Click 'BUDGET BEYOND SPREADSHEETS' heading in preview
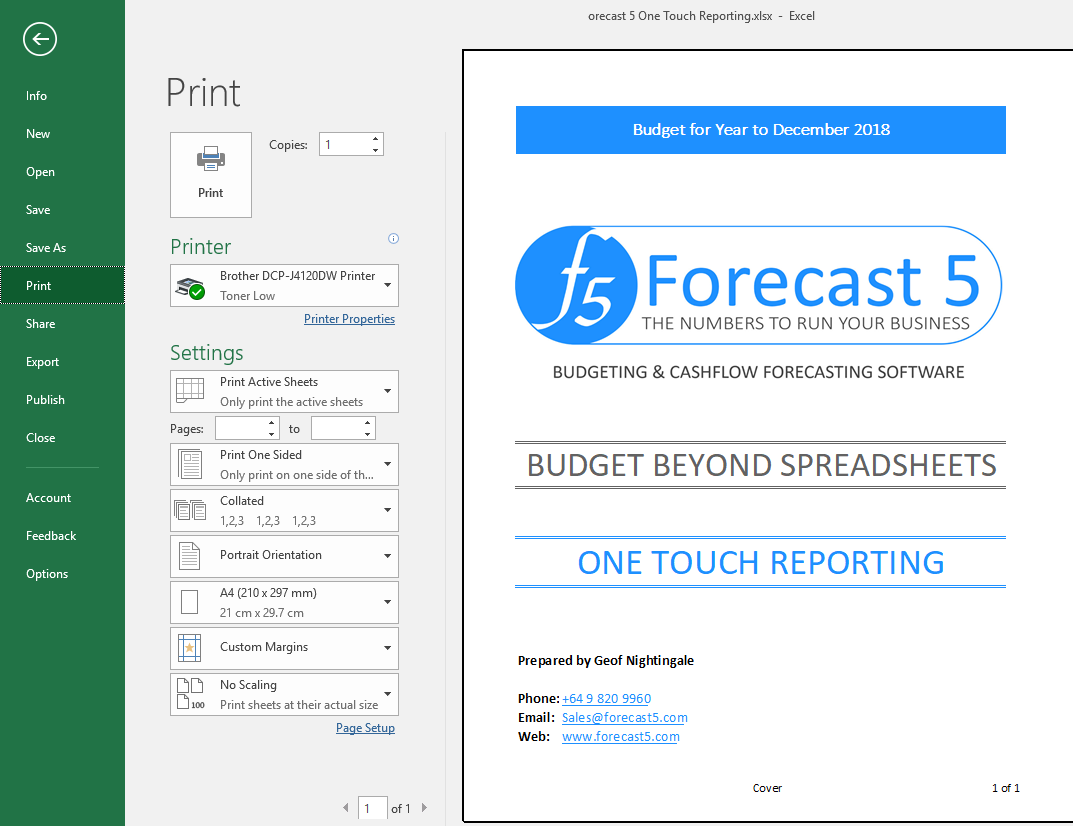Viewport: 1073px width, 826px height. (761, 466)
